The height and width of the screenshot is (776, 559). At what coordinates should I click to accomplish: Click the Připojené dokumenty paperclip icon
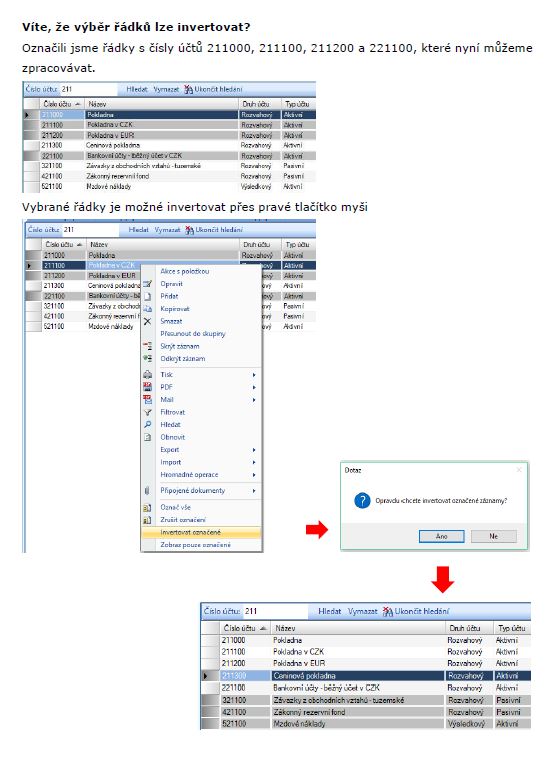pos(147,490)
